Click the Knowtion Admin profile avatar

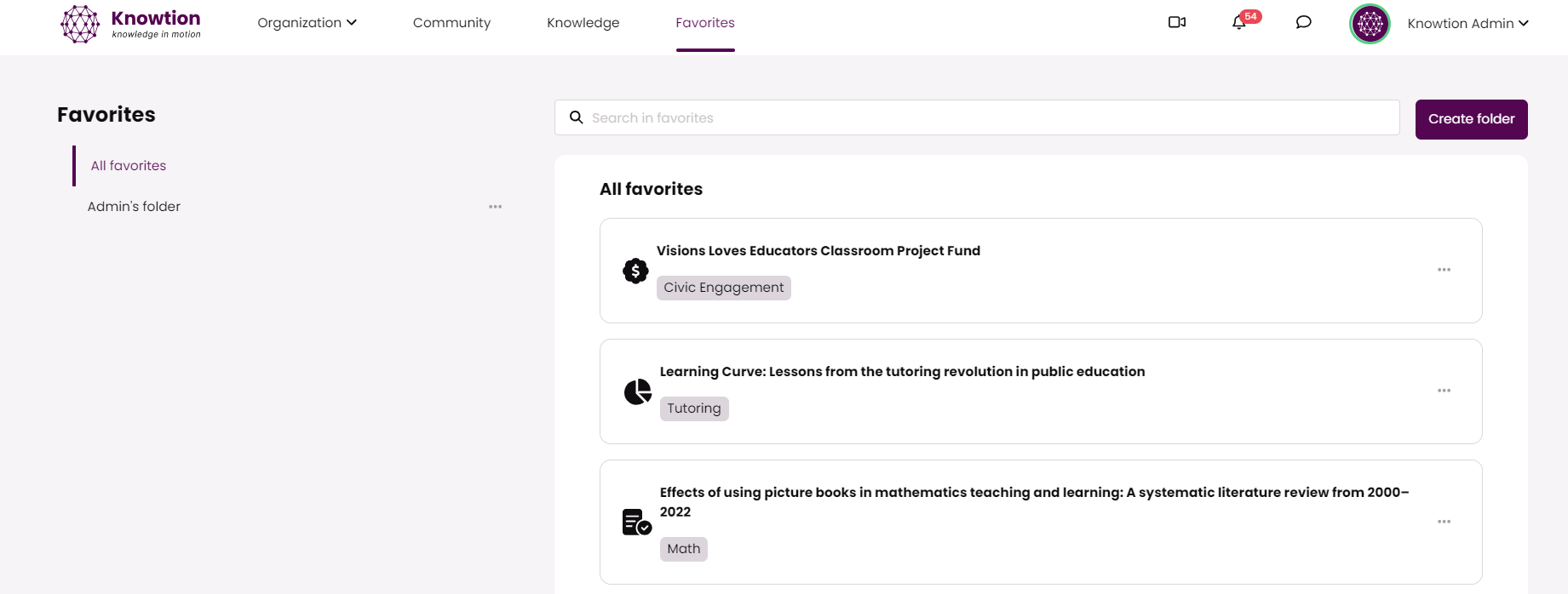pyautogui.click(x=1370, y=24)
